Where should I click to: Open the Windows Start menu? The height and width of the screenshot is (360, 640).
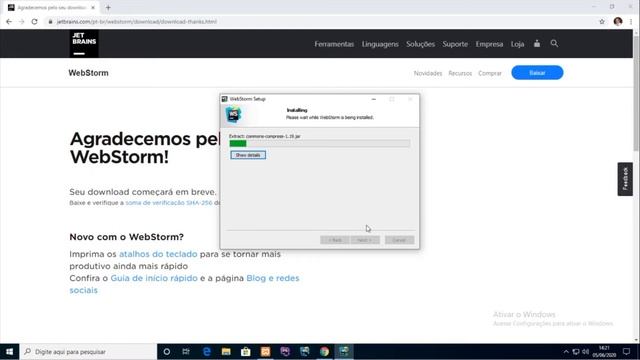pyautogui.click(x=9, y=351)
